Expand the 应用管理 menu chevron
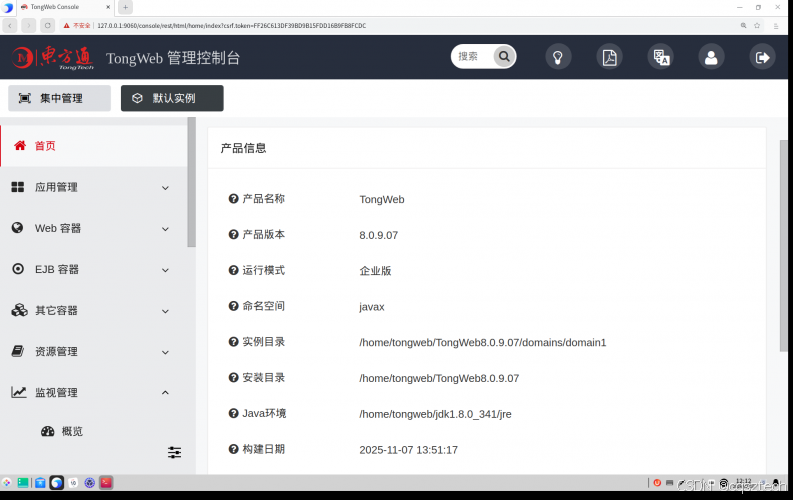Screen dimensions: 793x500 [165, 188]
